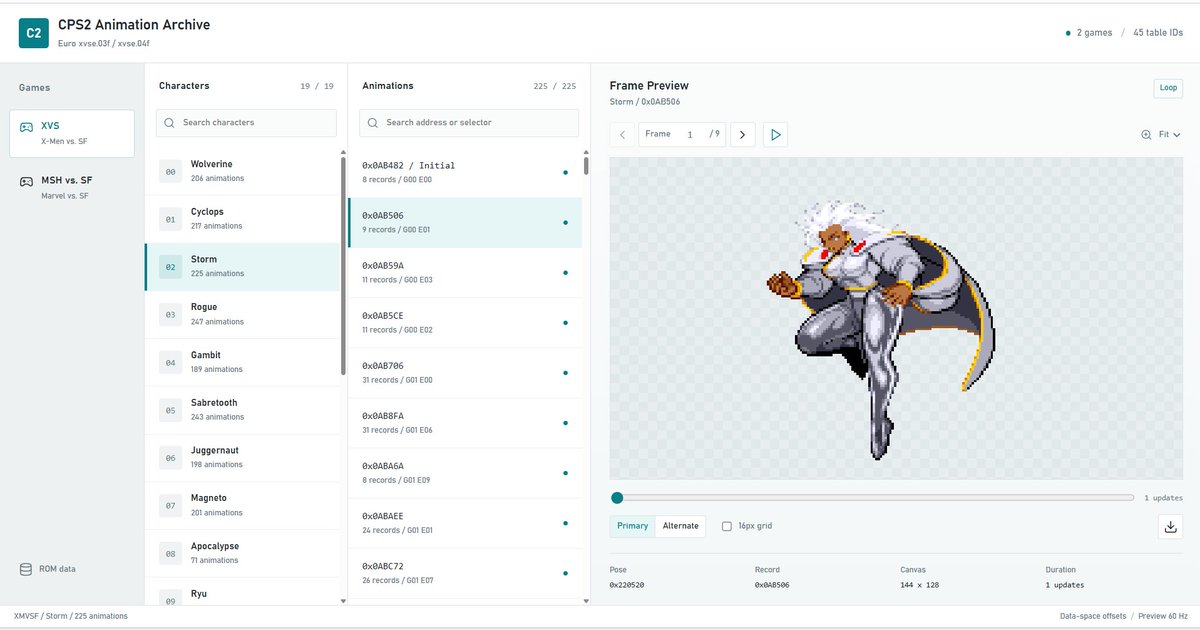The width and height of the screenshot is (1200, 630).
Task: Click status dot on 0x0AB8FA row
Action: click(x=565, y=423)
